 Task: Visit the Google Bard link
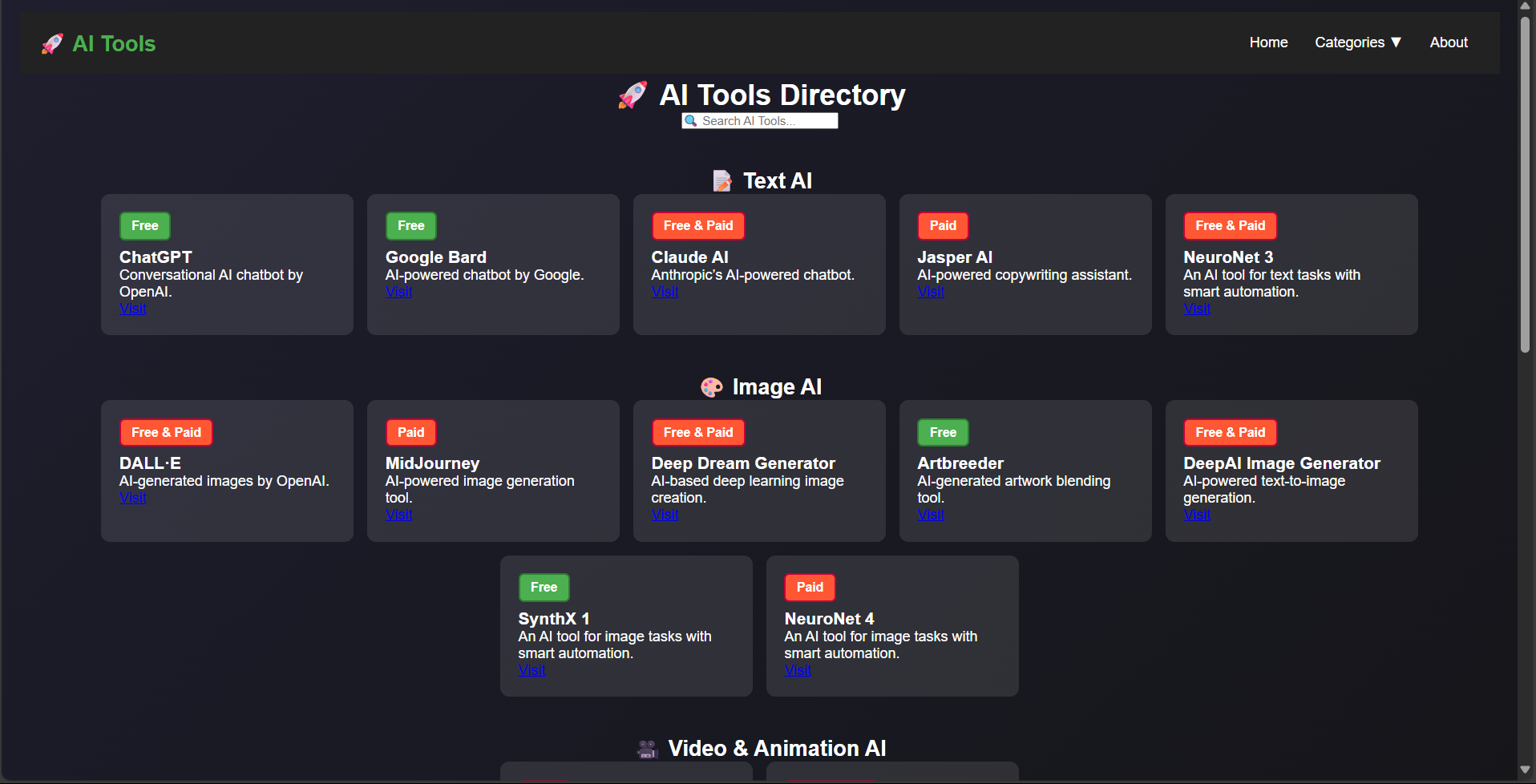[x=398, y=292]
